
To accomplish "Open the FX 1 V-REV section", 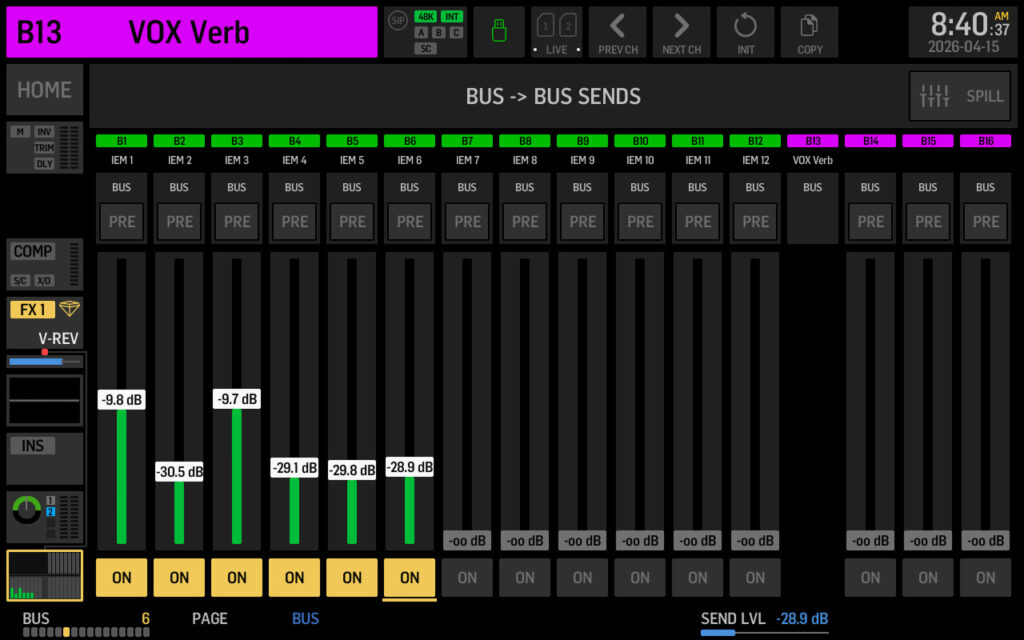I will coord(44,322).
